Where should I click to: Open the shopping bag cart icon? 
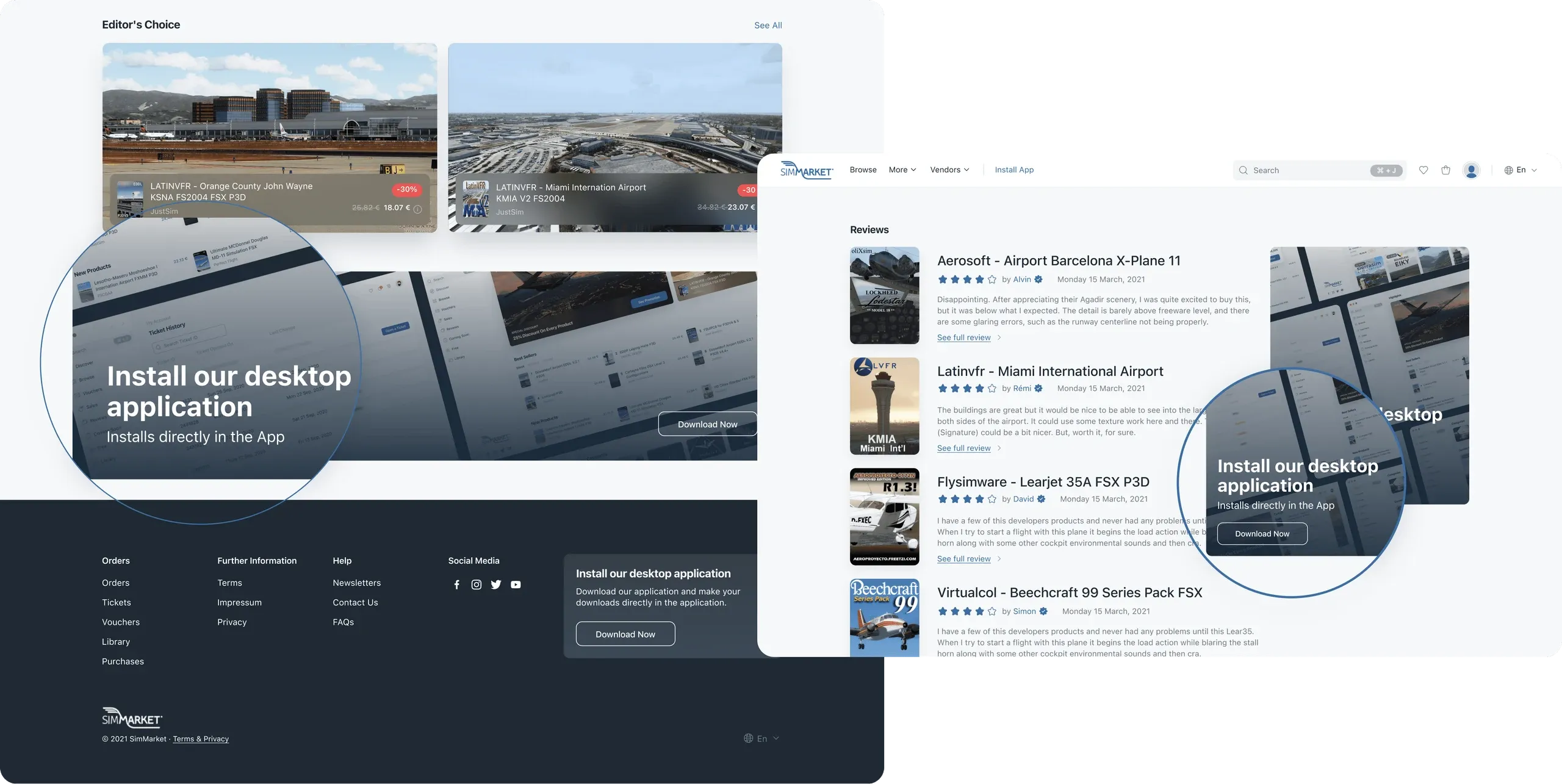pyautogui.click(x=1445, y=170)
